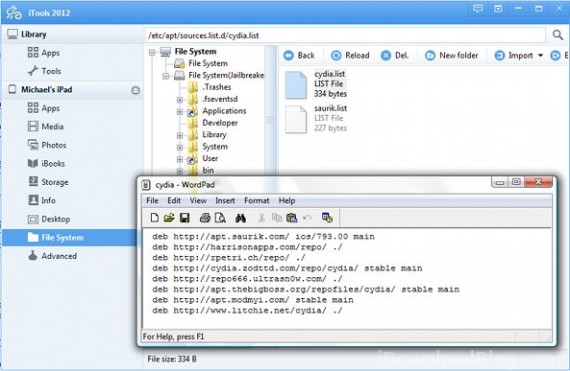Open WordPad View menu
The image size is (570, 371).
(198, 201)
